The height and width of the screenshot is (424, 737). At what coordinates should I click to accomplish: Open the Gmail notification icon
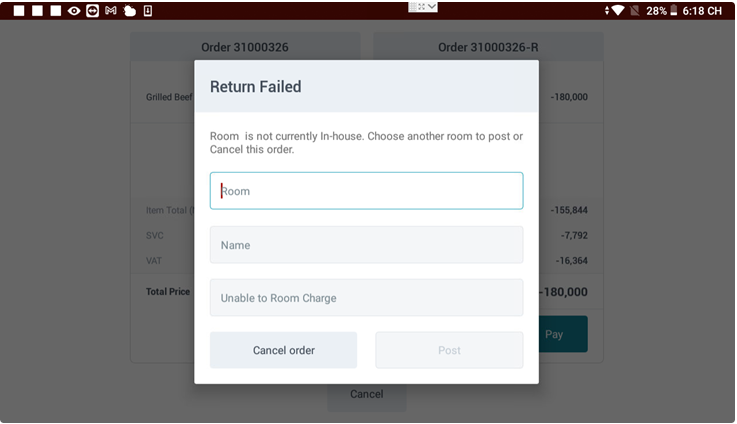pyautogui.click(x=111, y=11)
